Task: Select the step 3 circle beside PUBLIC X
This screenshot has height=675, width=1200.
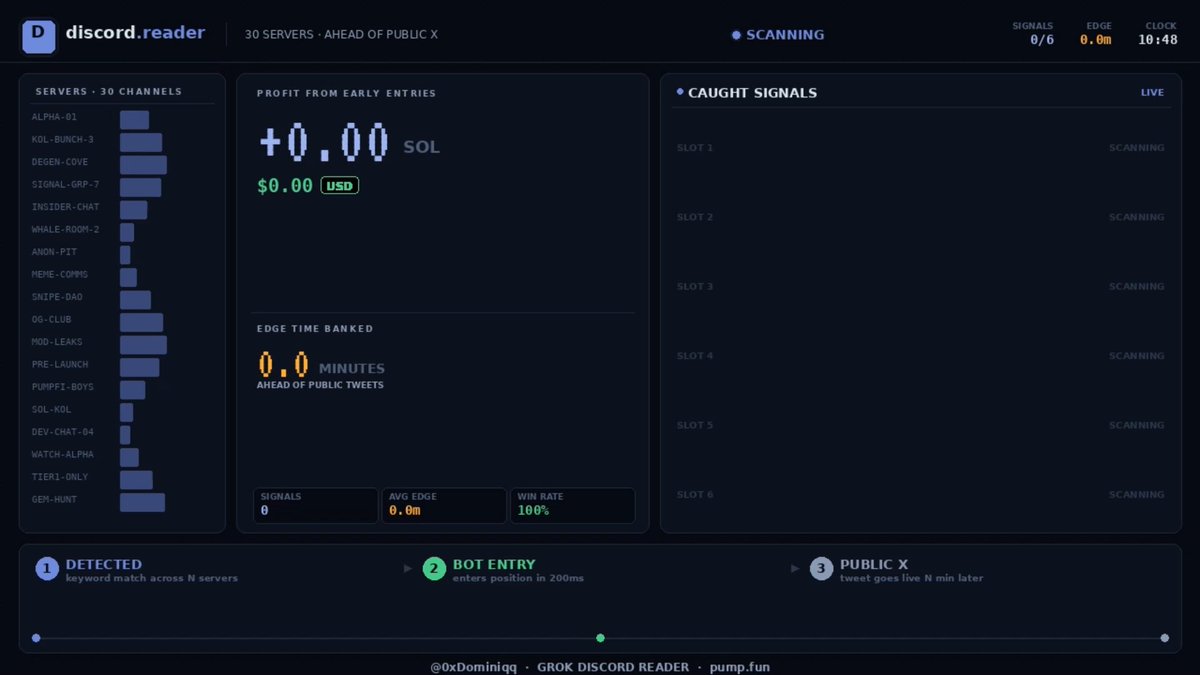Action: (821, 569)
